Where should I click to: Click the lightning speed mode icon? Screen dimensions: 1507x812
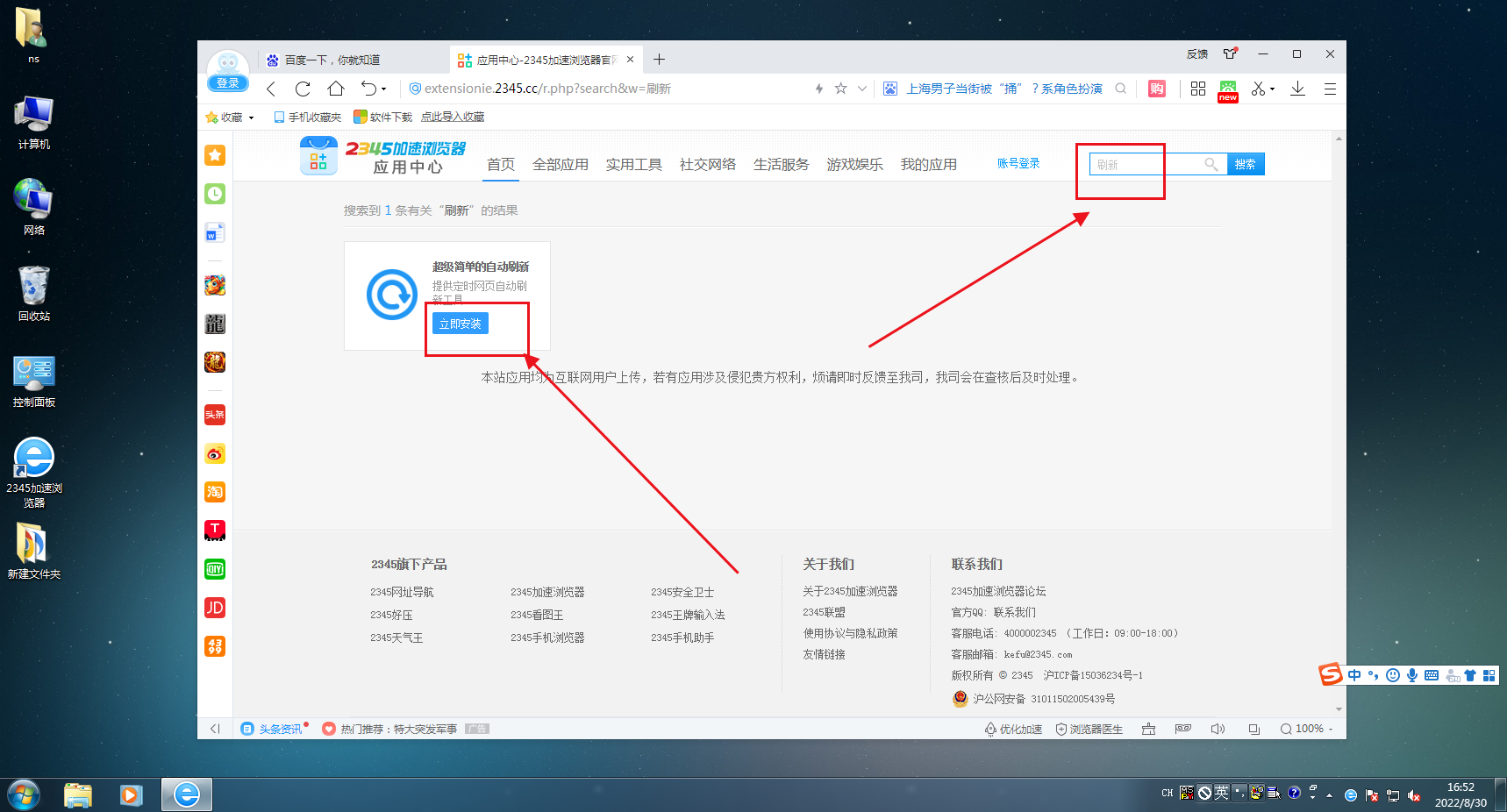[819, 89]
